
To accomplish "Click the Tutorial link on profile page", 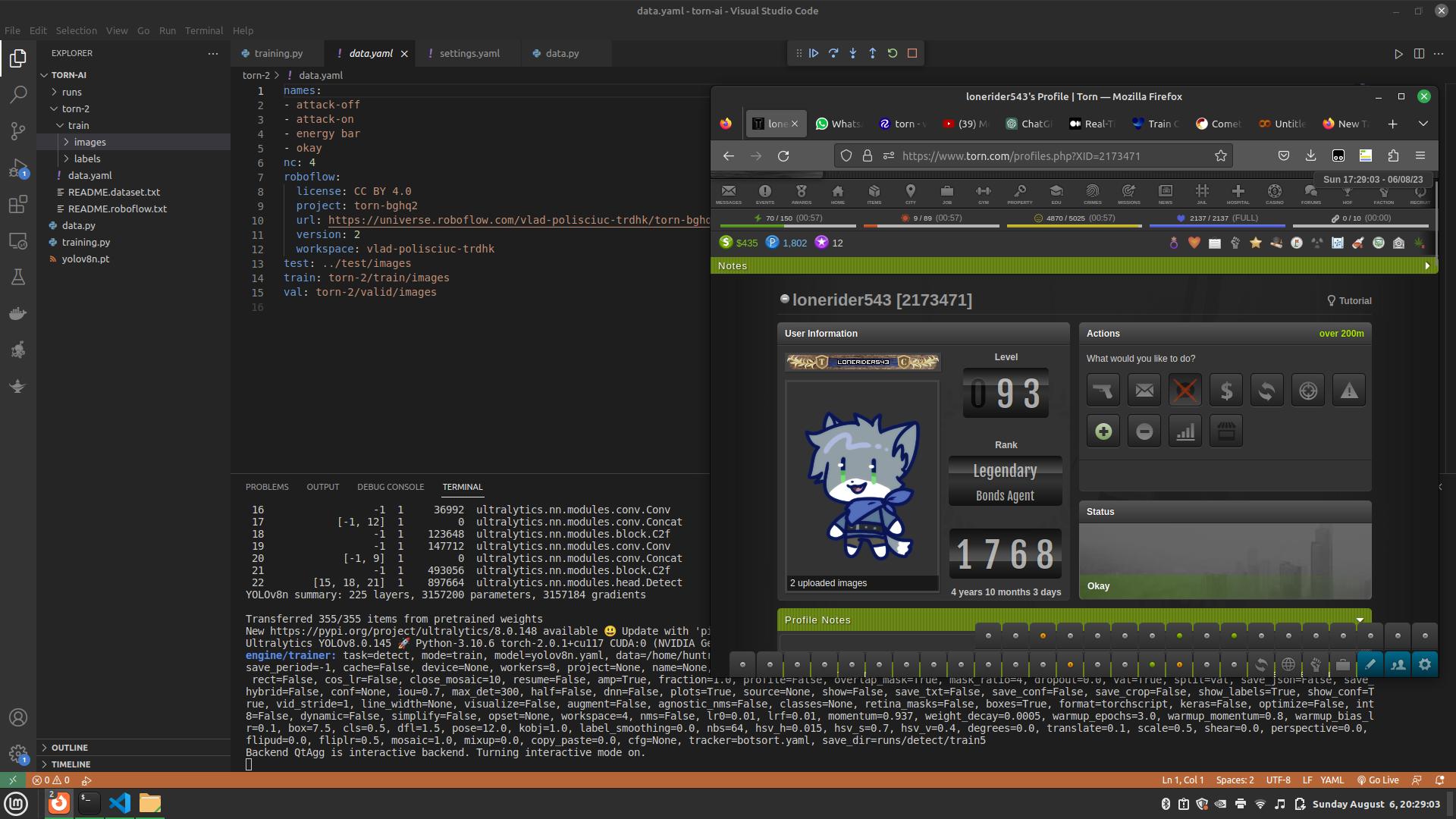I will coord(1349,301).
